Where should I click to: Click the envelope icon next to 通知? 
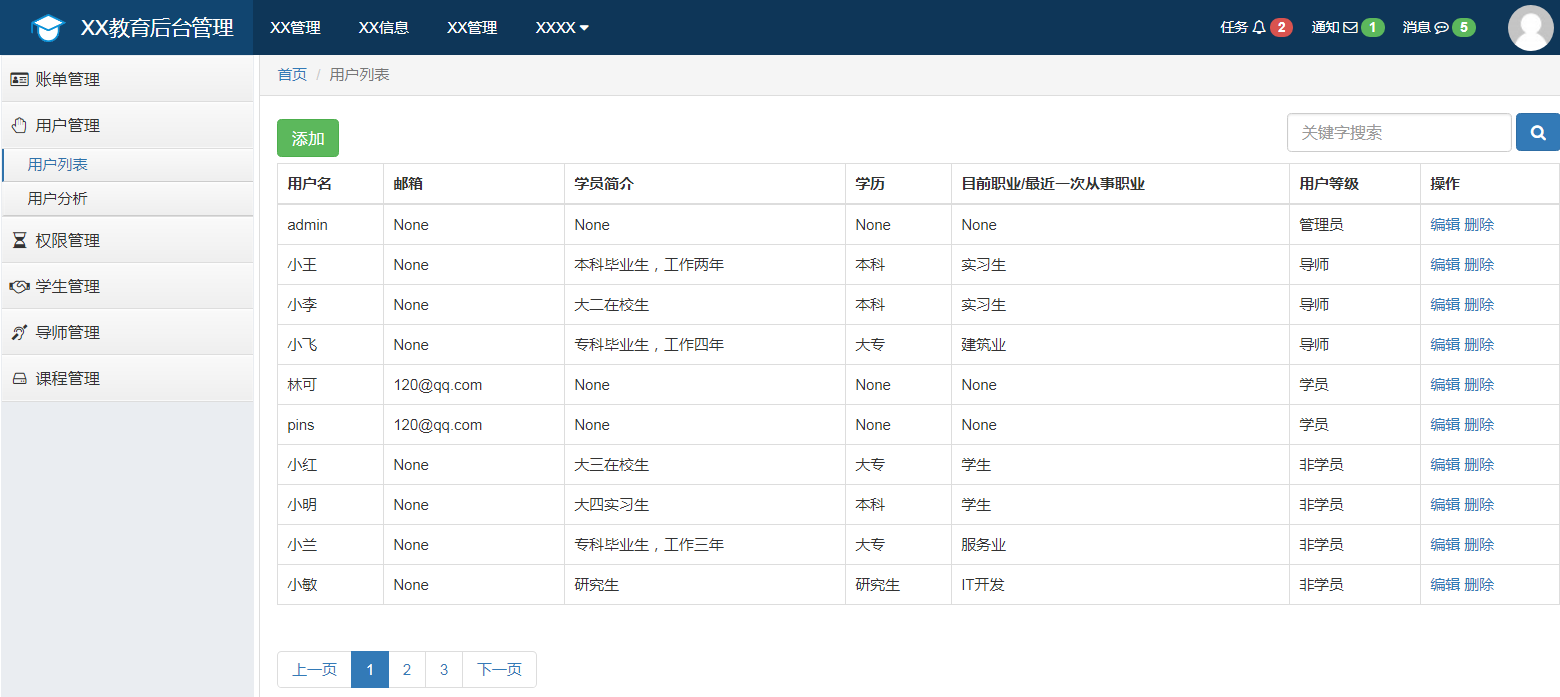tap(1350, 28)
